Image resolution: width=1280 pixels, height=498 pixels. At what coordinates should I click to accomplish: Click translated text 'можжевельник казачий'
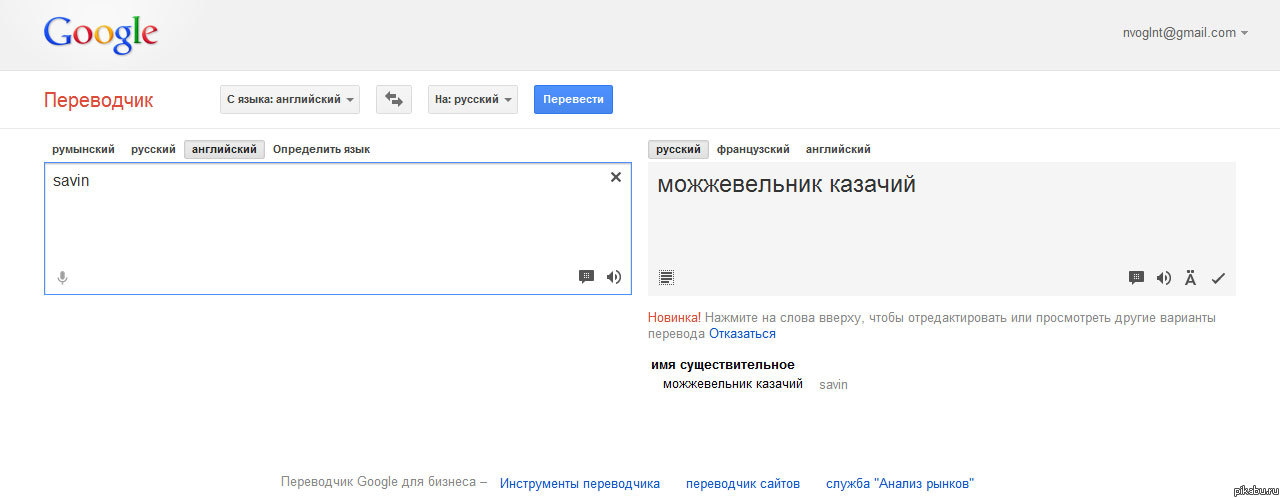pyautogui.click(x=786, y=185)
